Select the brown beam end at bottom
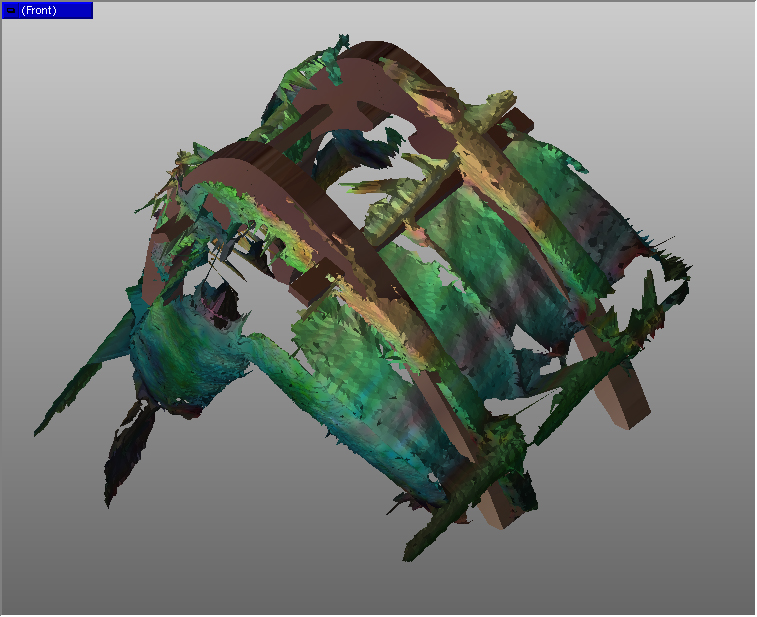Image resolution: width=757 pixels, height=617 pixels. (x=497, y=514)
